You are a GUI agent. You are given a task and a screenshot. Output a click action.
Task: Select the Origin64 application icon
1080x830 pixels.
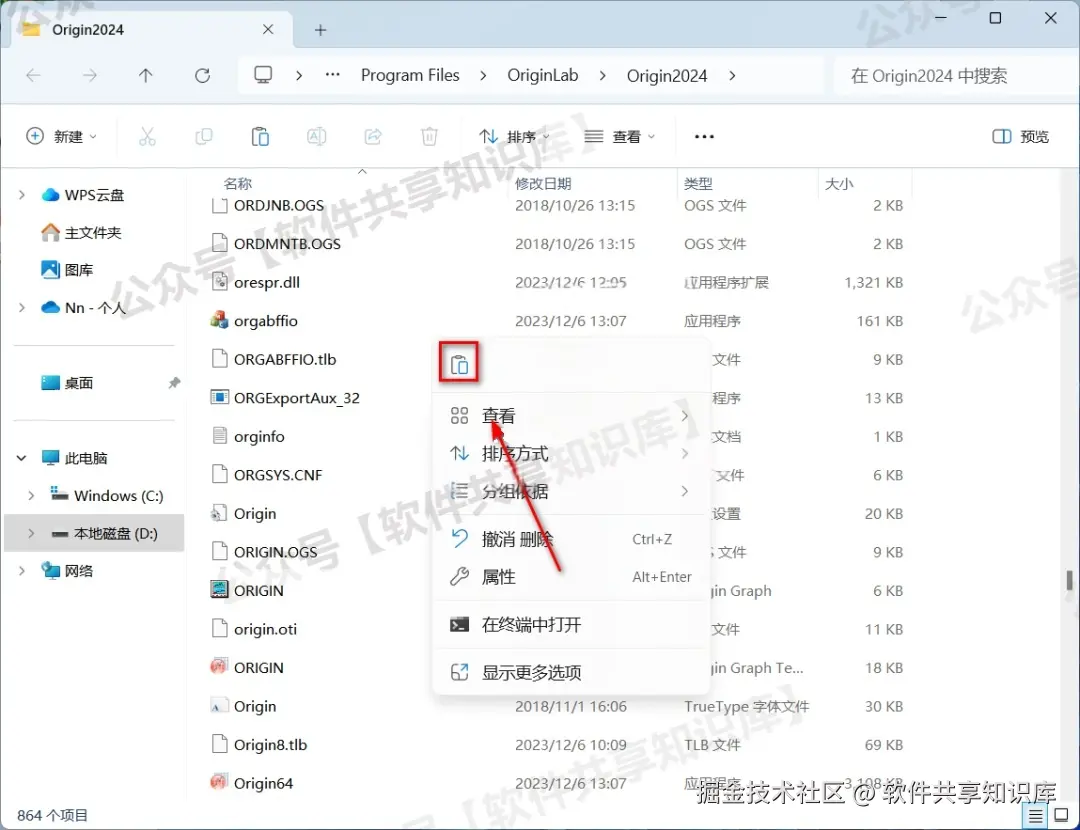(x=219, y=782)
